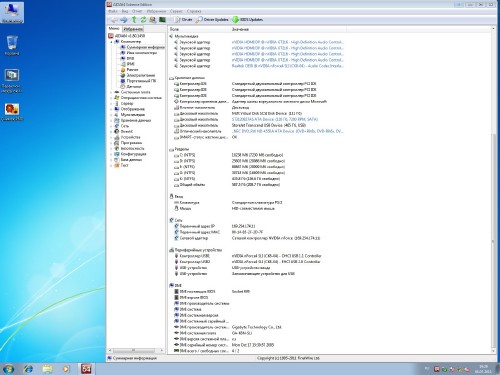The height and width of the screenshot is (375, 500).
Task: Open the DVD-RW optical drive link
Action: (288, 131)
